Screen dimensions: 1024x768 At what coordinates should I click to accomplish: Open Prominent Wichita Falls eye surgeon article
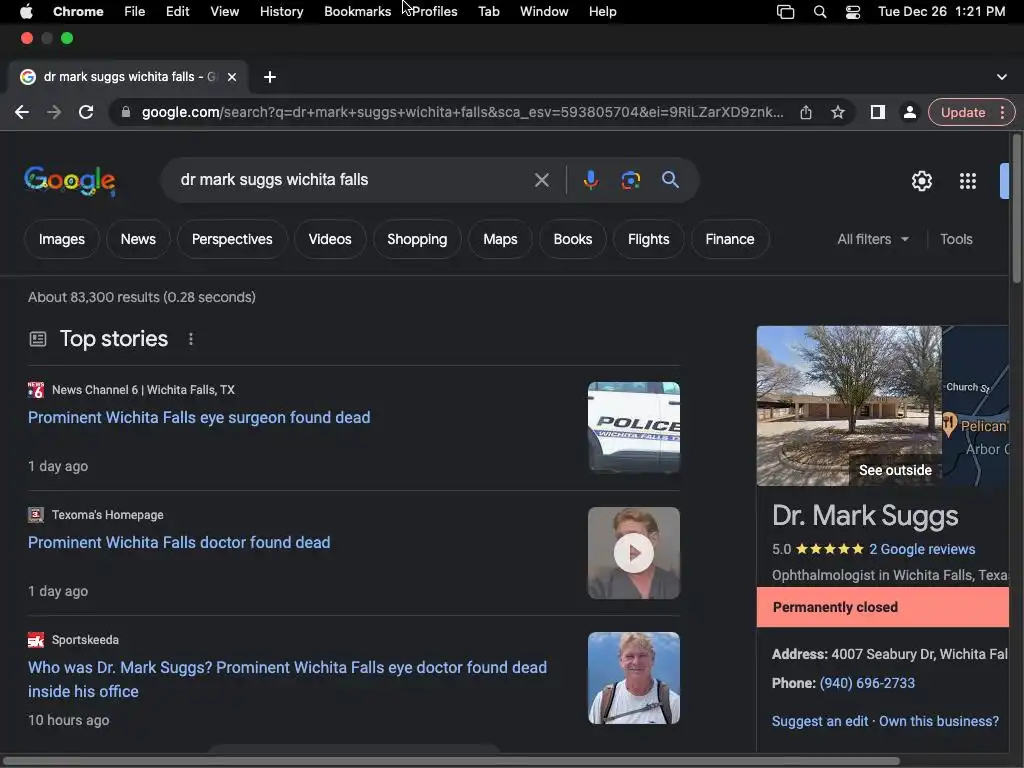point(199,417)
